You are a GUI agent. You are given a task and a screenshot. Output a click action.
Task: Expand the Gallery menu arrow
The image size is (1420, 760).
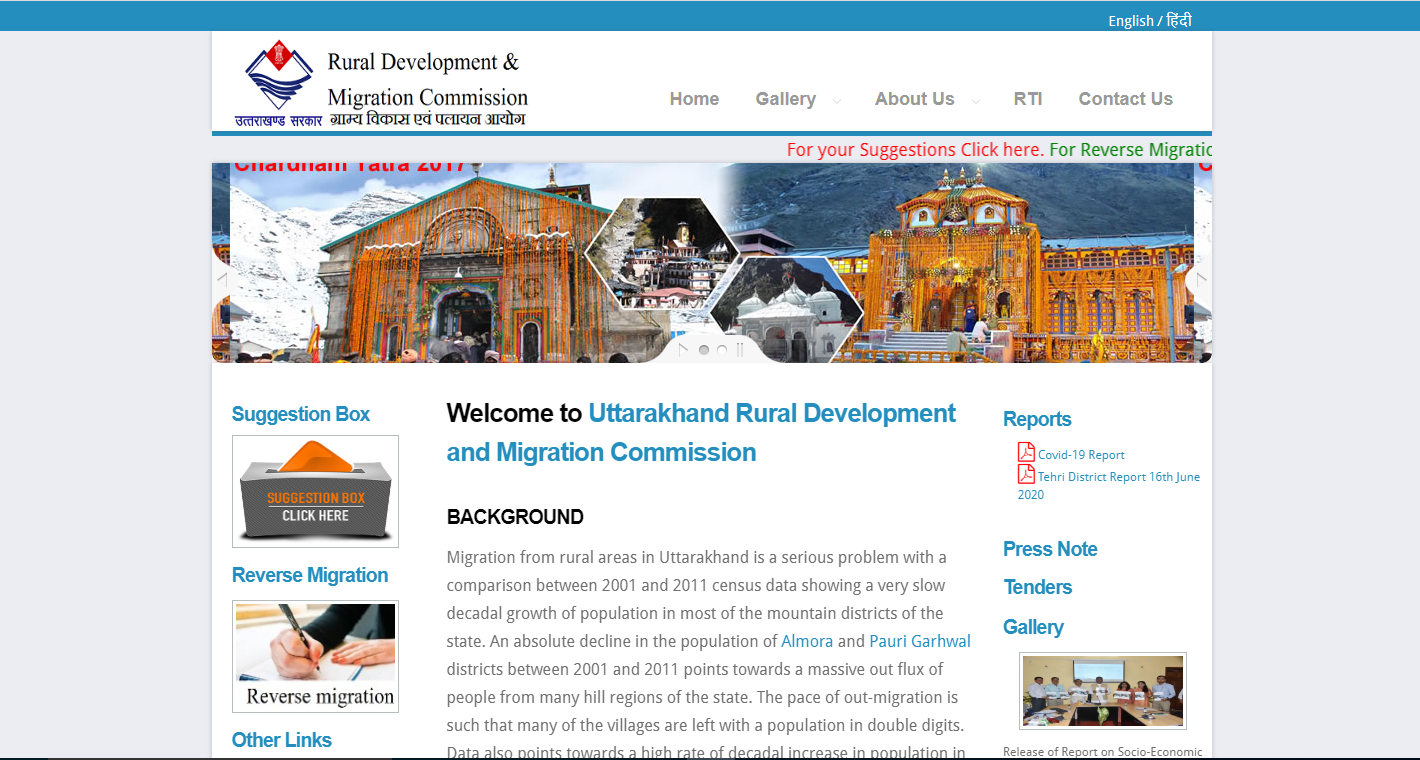click(x=837, y=101)
